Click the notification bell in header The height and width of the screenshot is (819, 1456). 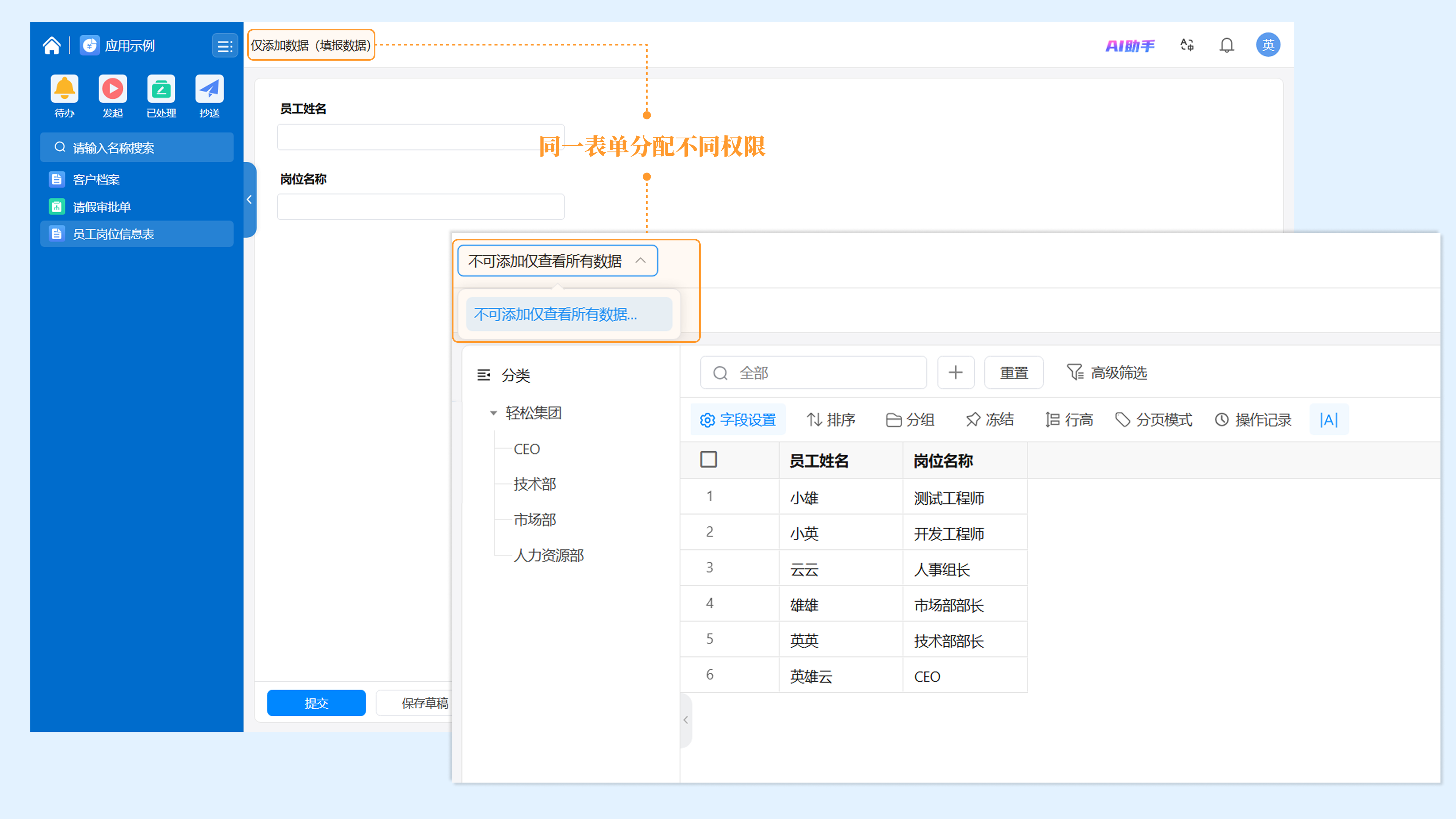point(1227,45)
